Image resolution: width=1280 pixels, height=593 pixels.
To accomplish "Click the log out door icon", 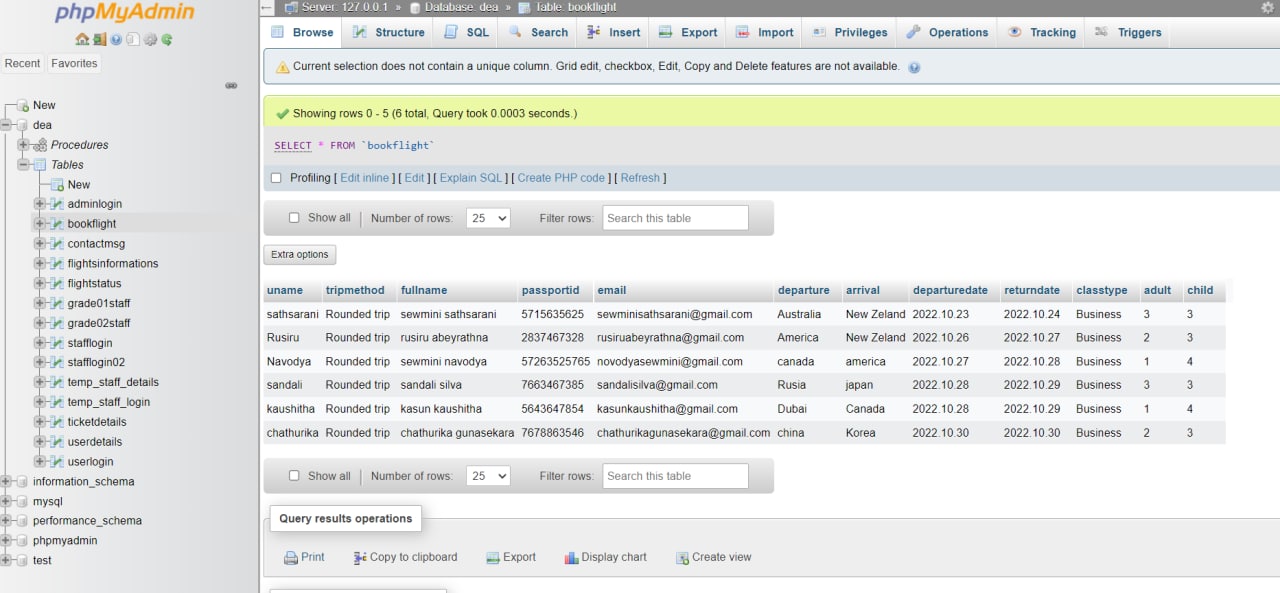I will [99, 40].
